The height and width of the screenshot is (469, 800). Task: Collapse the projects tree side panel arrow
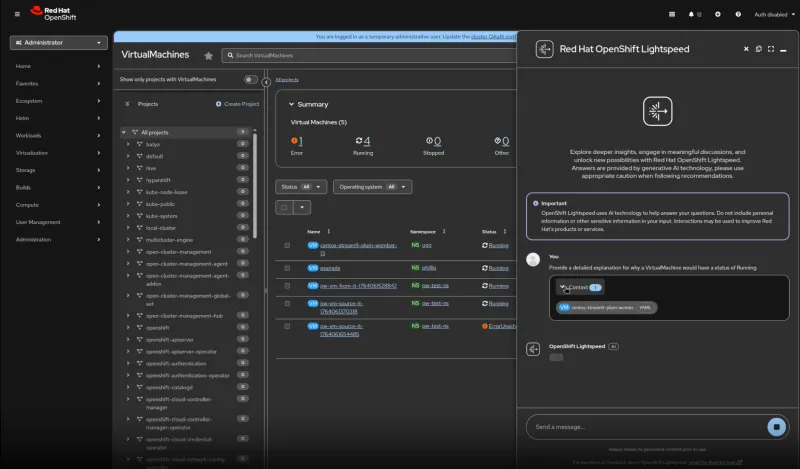click(x=266, y=82)
